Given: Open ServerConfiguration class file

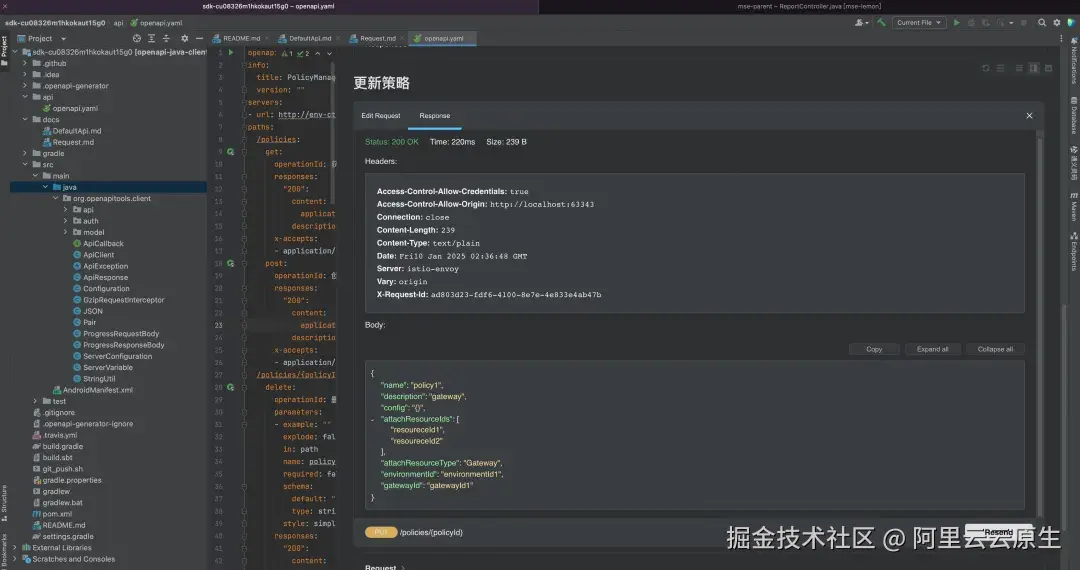Looking at the screenshot, I should 117,357.
